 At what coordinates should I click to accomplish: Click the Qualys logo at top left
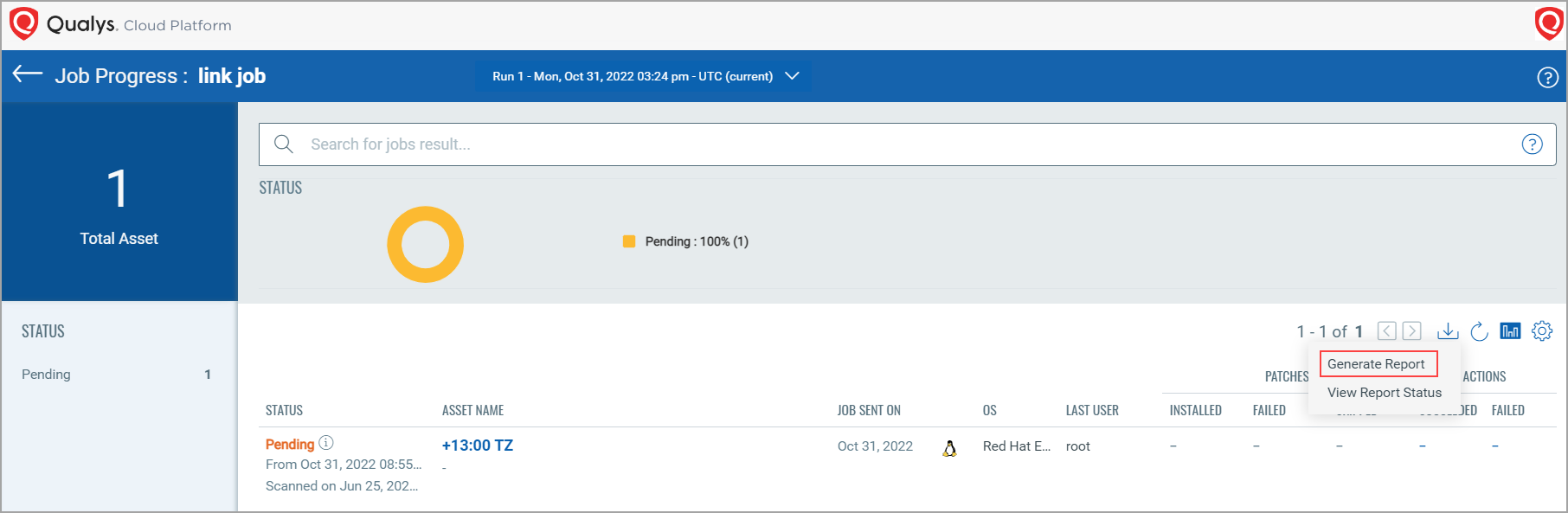(24, 23)
